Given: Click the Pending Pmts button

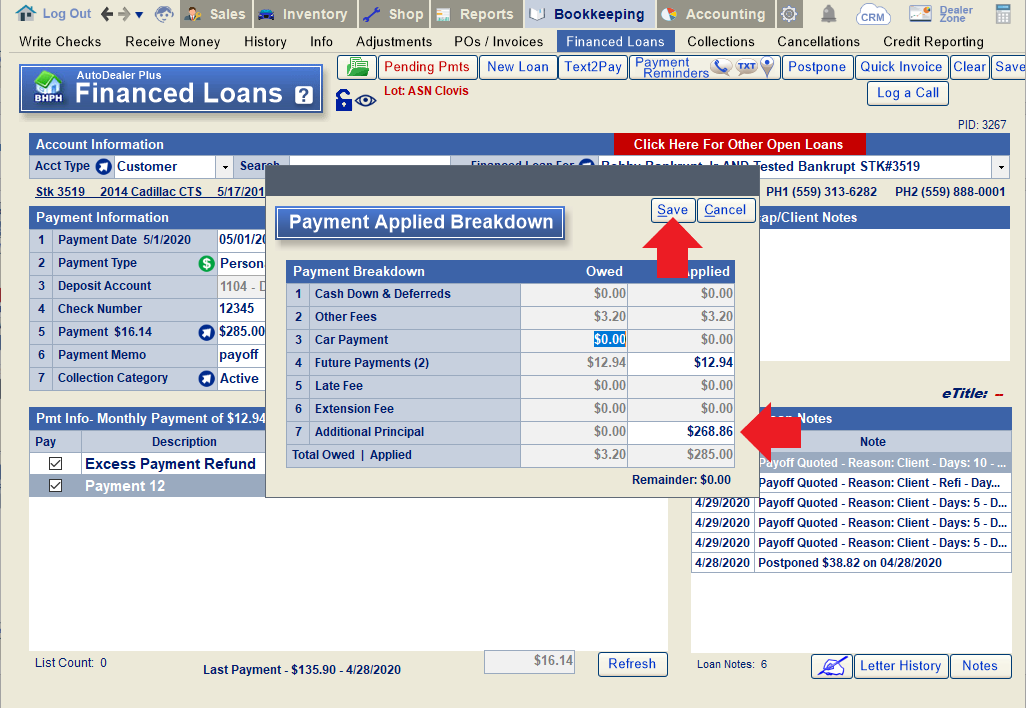Looking at the screenshot, I should (427, 67).
